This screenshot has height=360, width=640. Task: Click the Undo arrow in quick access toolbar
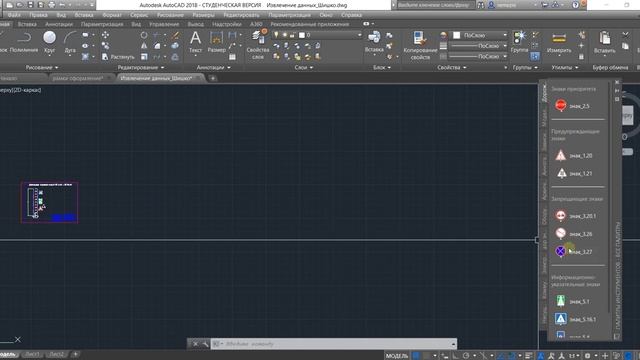(x=62, y=5)
